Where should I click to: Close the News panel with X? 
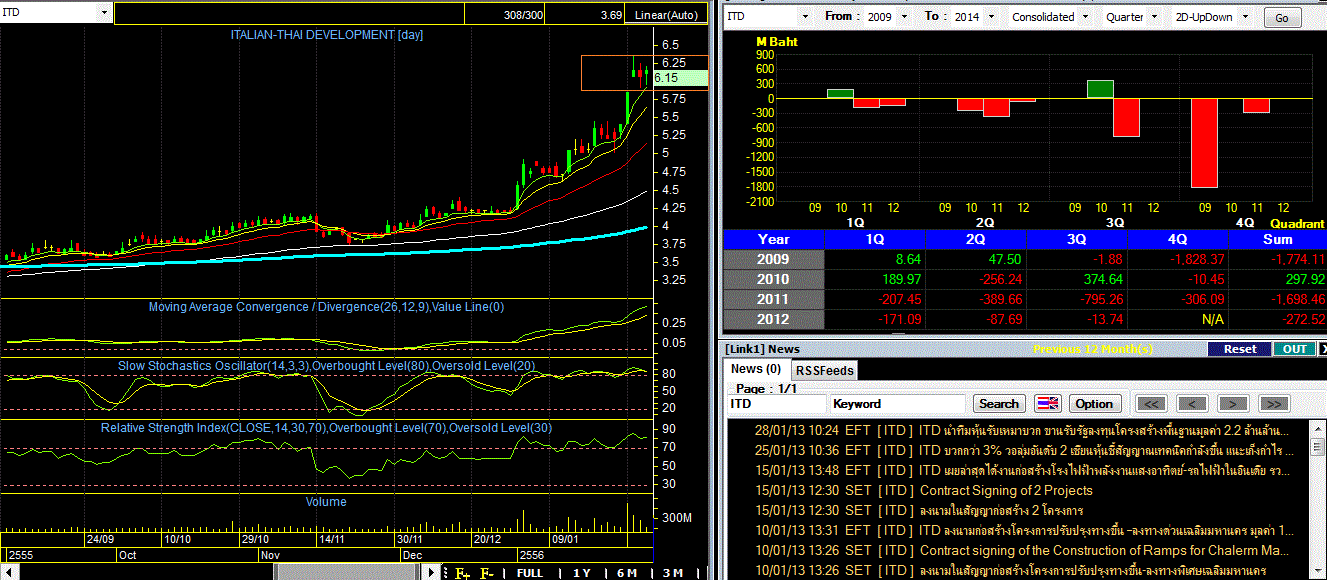1323,349
